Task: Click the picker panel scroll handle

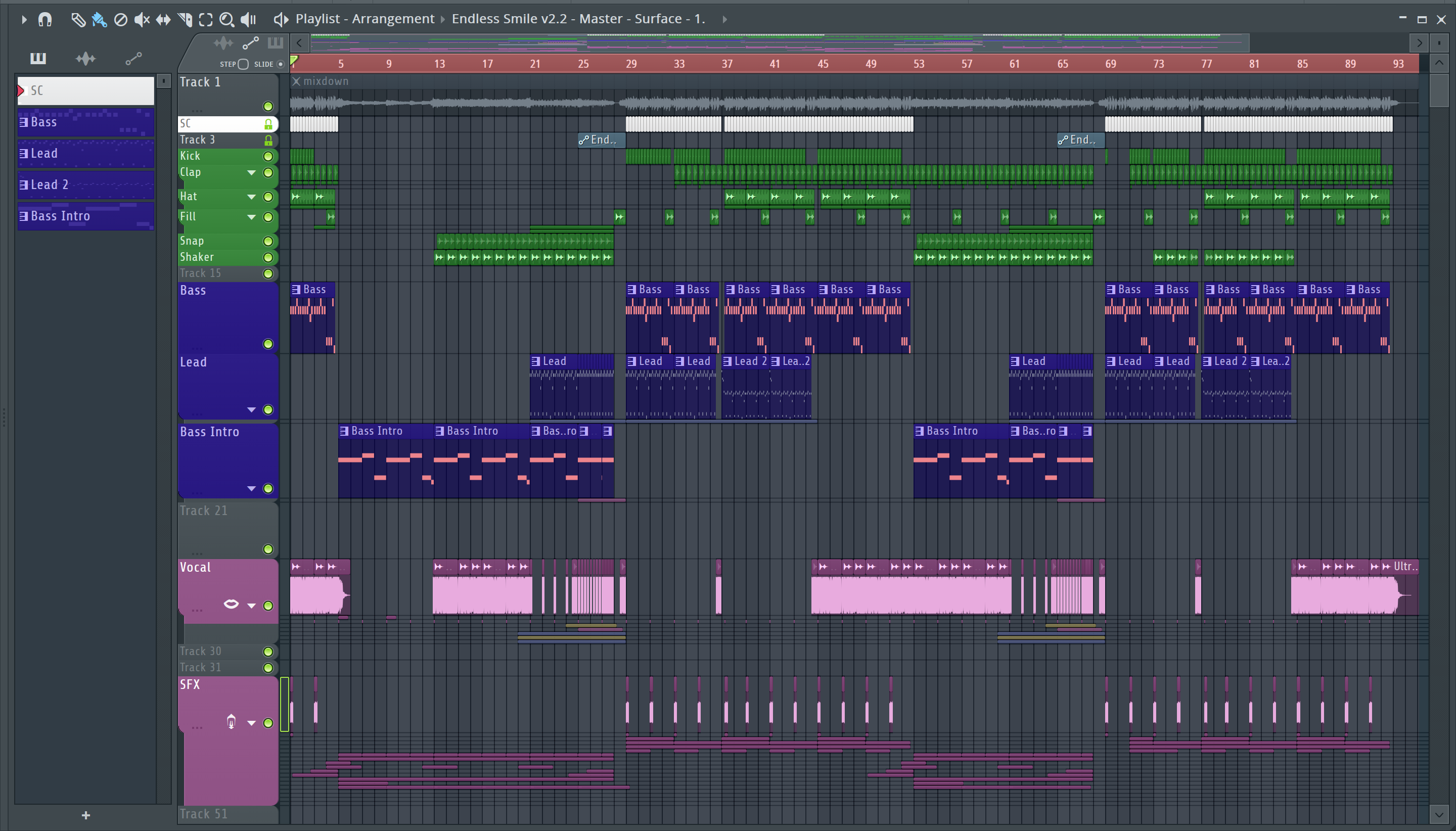Action: click(164, 81)
